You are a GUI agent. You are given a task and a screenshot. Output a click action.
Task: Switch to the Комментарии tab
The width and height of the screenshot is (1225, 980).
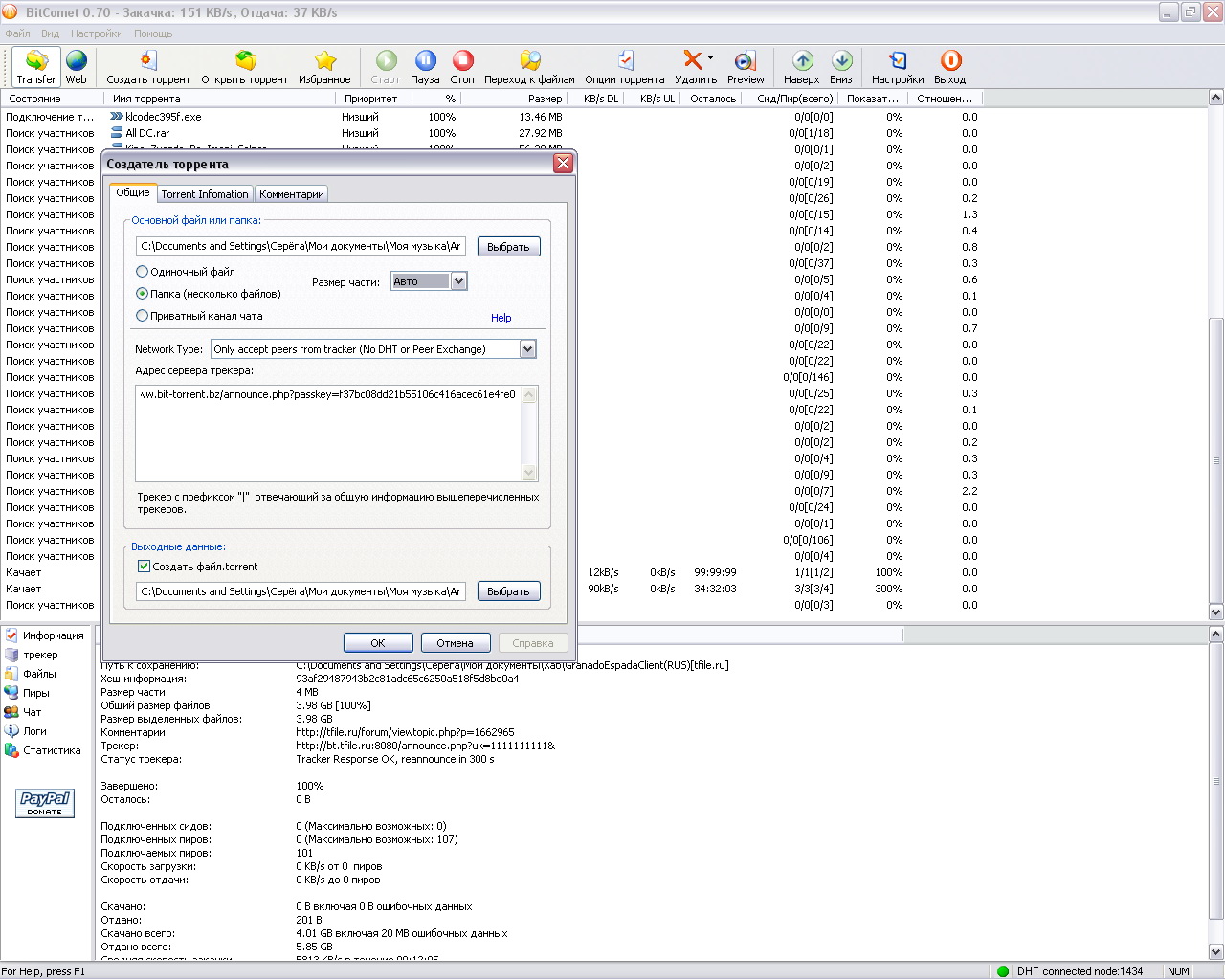pos(292,194)
